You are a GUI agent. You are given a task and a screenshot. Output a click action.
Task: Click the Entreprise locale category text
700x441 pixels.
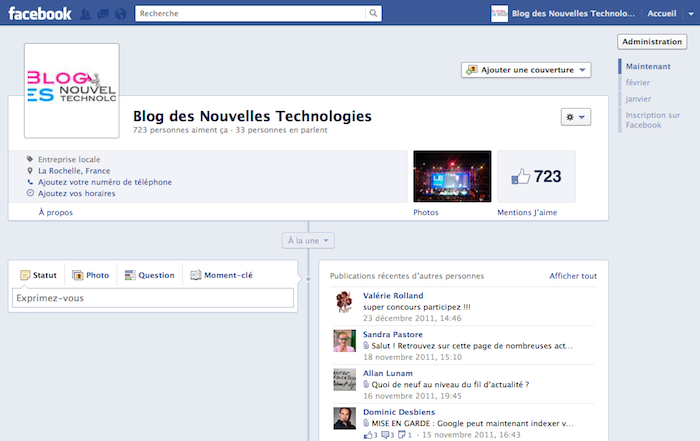69,159
